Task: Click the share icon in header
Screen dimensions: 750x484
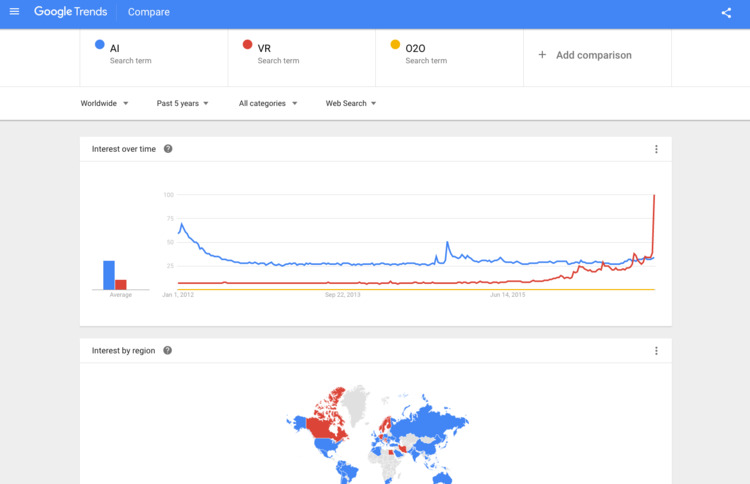Action: pos(726,12)
